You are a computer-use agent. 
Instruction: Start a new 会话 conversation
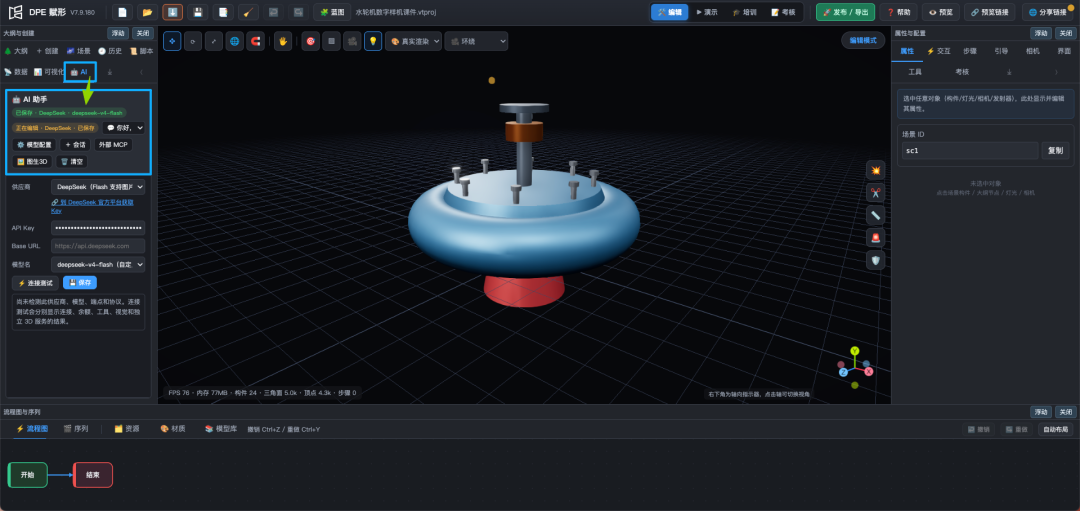pos(75,145)
